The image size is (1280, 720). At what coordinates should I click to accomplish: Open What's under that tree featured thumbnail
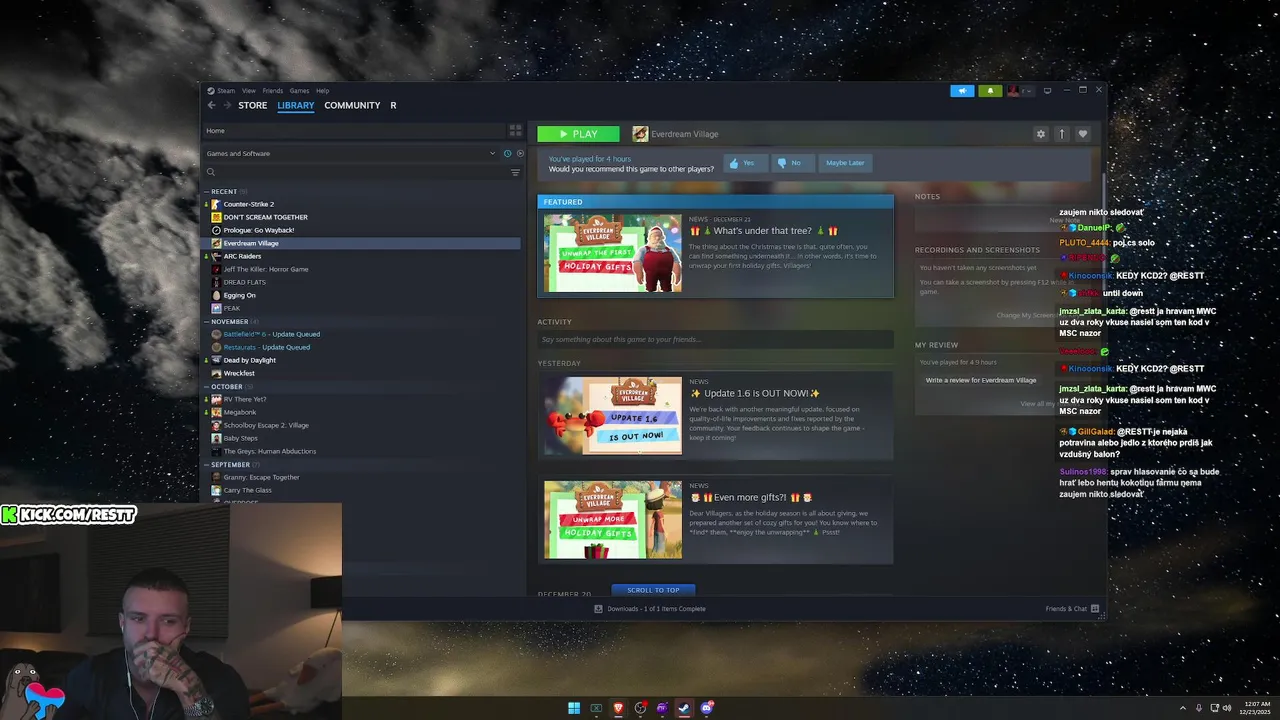[x=613, y=253]
